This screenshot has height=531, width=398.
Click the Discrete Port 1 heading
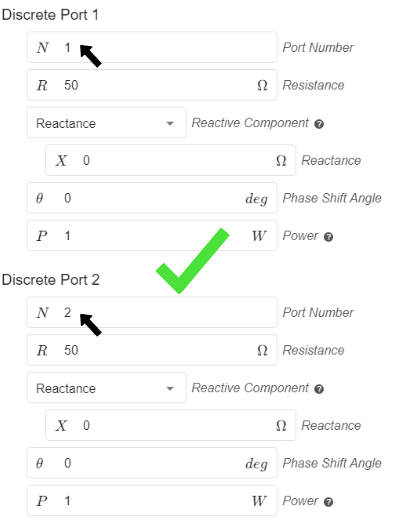coord(50,15)
